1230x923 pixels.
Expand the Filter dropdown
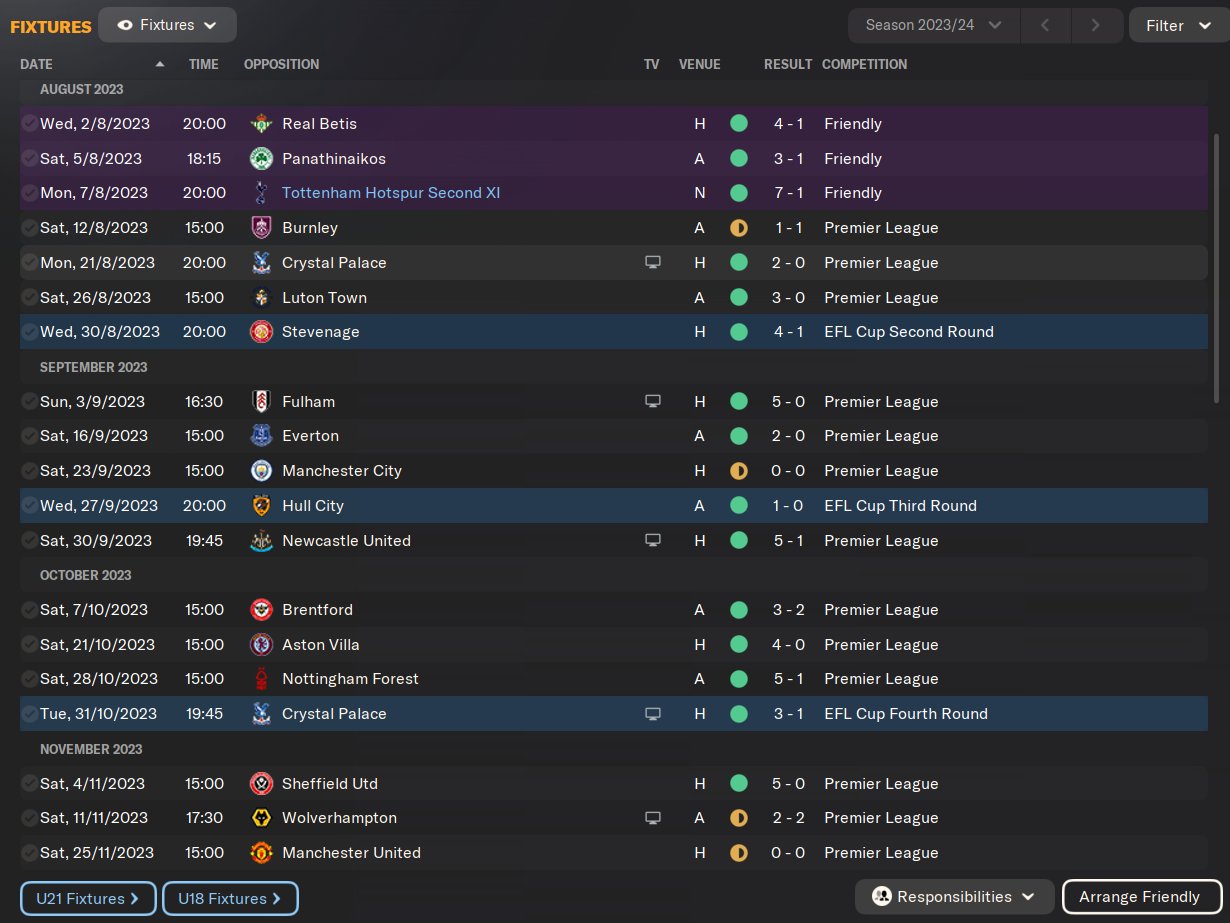1178,25
